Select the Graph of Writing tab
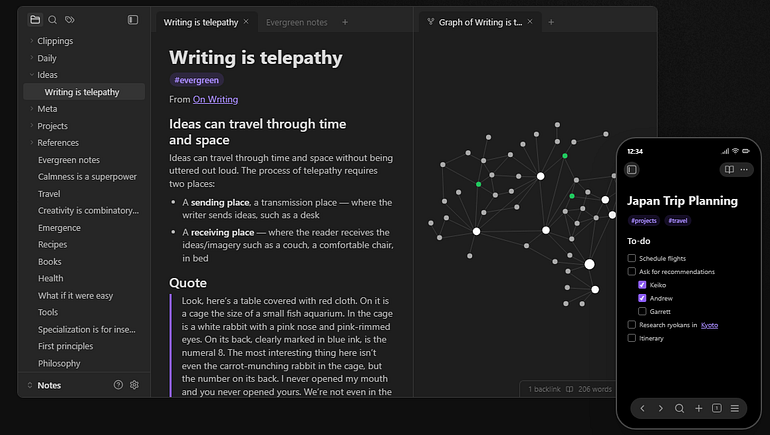The height and width of the screenshot is (435, 770). (x=480, y=22)
